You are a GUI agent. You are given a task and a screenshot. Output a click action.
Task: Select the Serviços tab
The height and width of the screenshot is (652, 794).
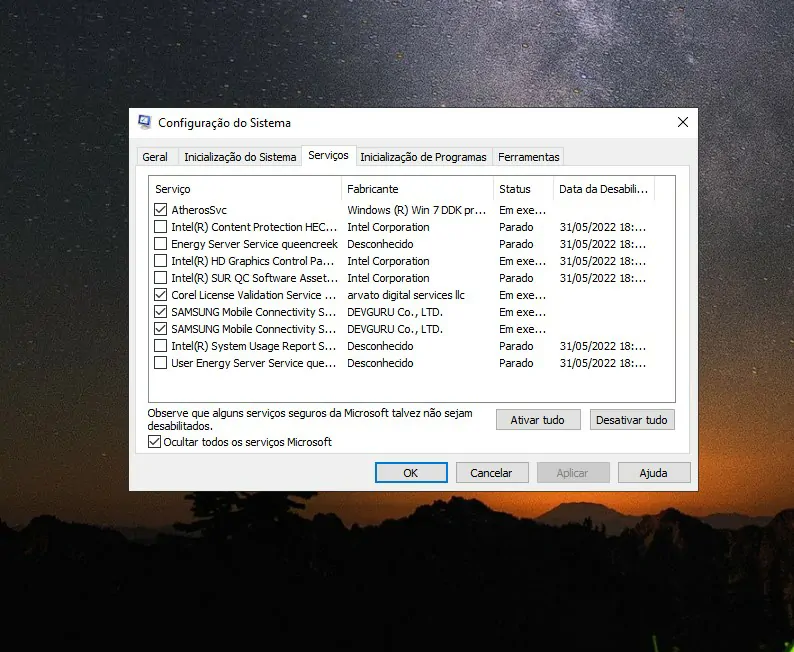pyautogui.click(x=328, y=155)
